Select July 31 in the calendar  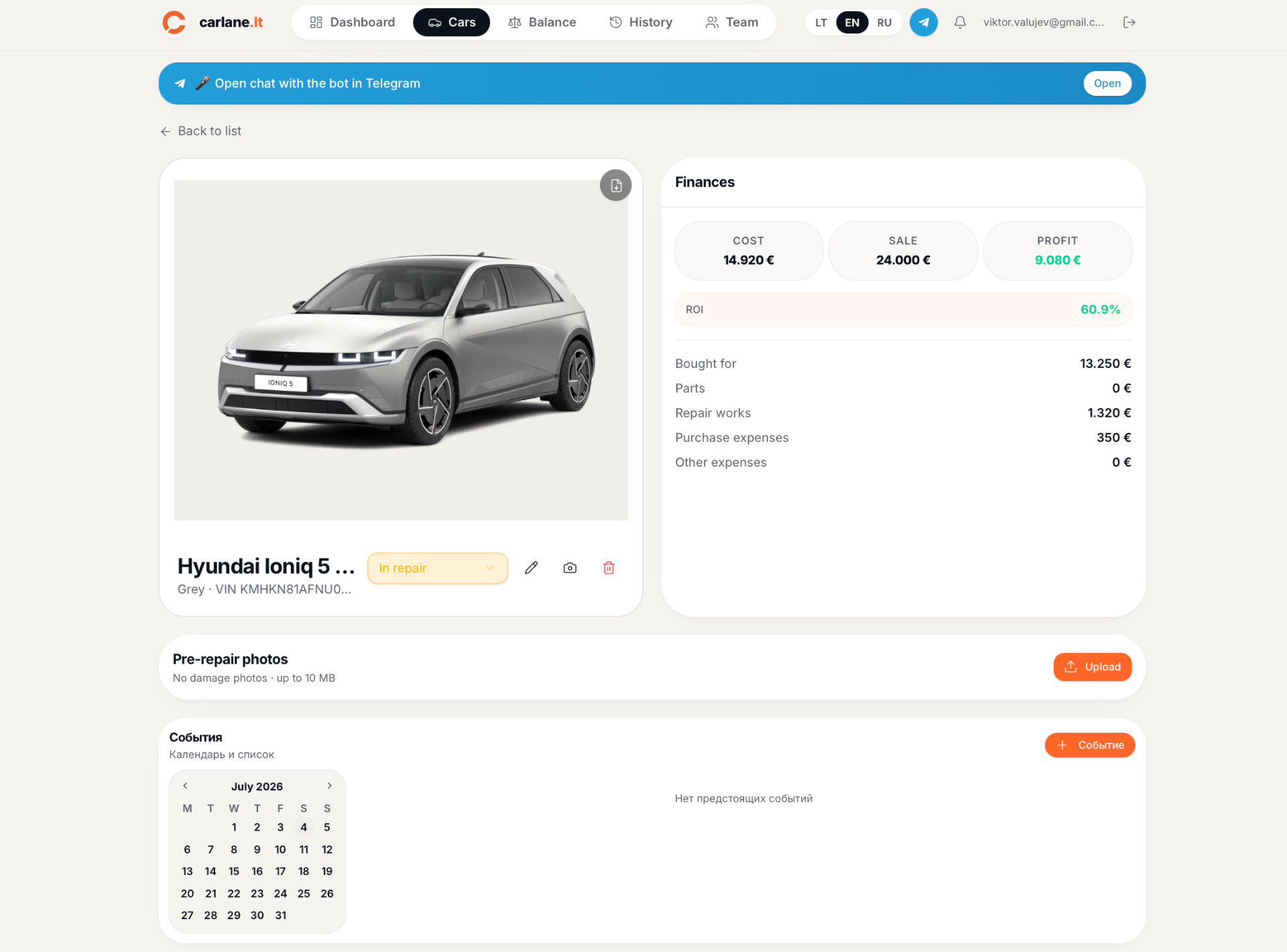[x=280, y=915]
